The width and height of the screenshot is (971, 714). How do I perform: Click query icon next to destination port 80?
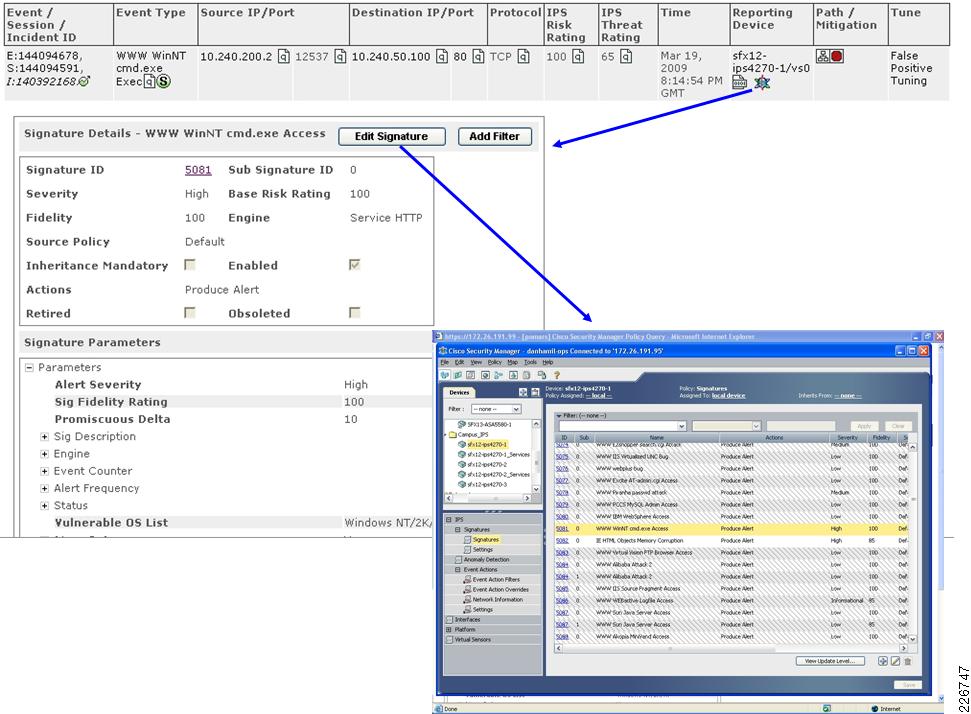point(478,56)
